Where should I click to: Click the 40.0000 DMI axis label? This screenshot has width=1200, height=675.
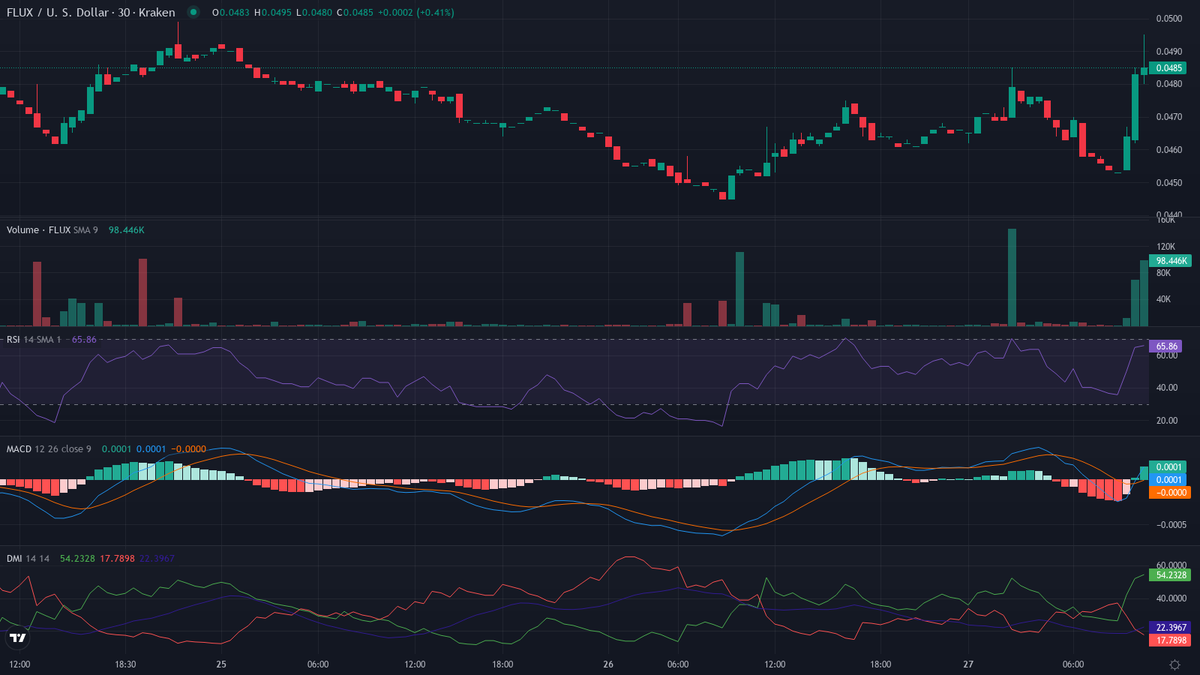(x=1170, y=600)
